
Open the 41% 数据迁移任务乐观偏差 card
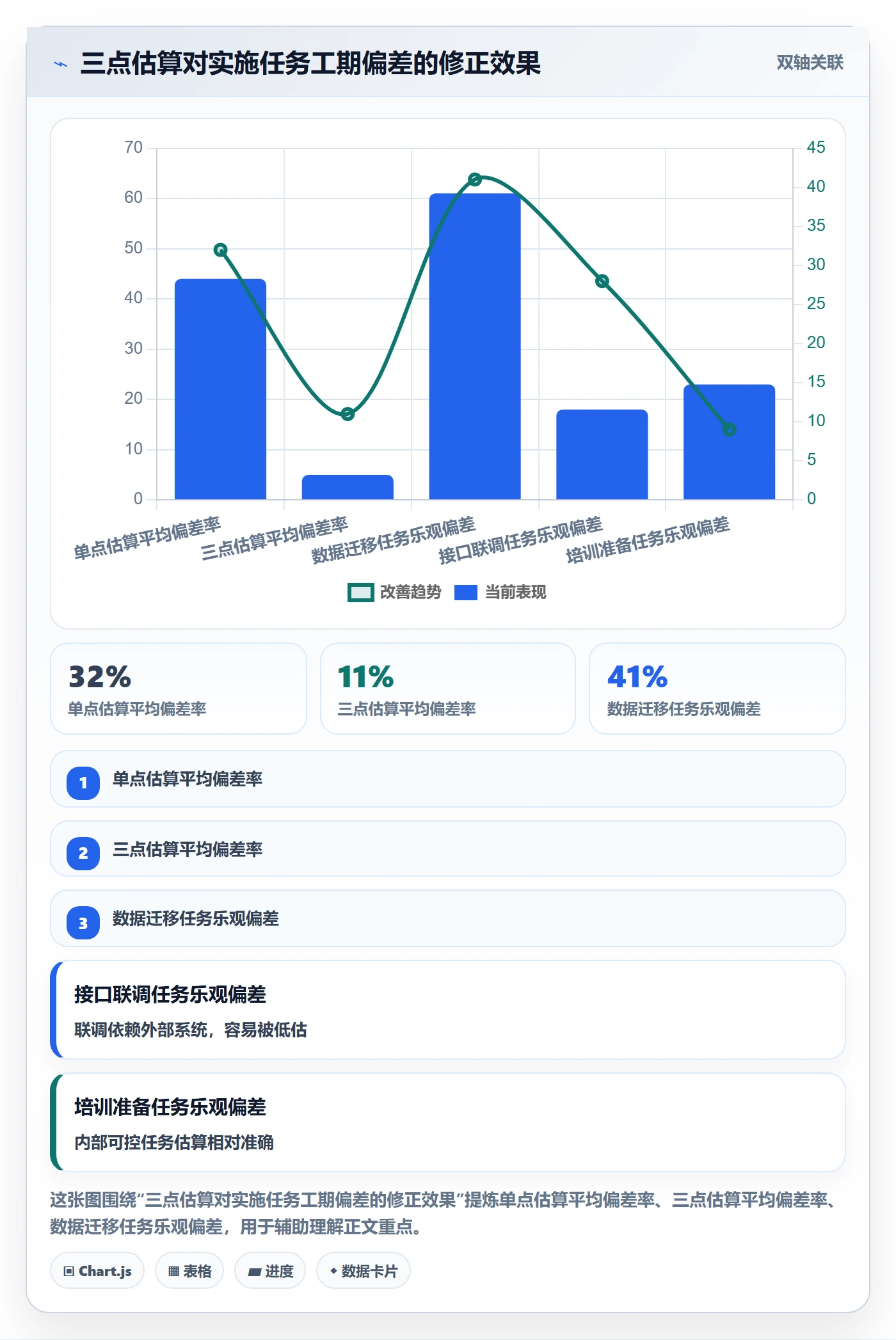pos(717,689)
